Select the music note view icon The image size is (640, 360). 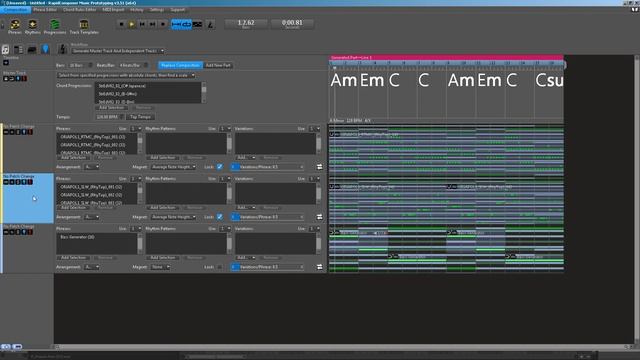pyautogui.click(x=5, y=50)
